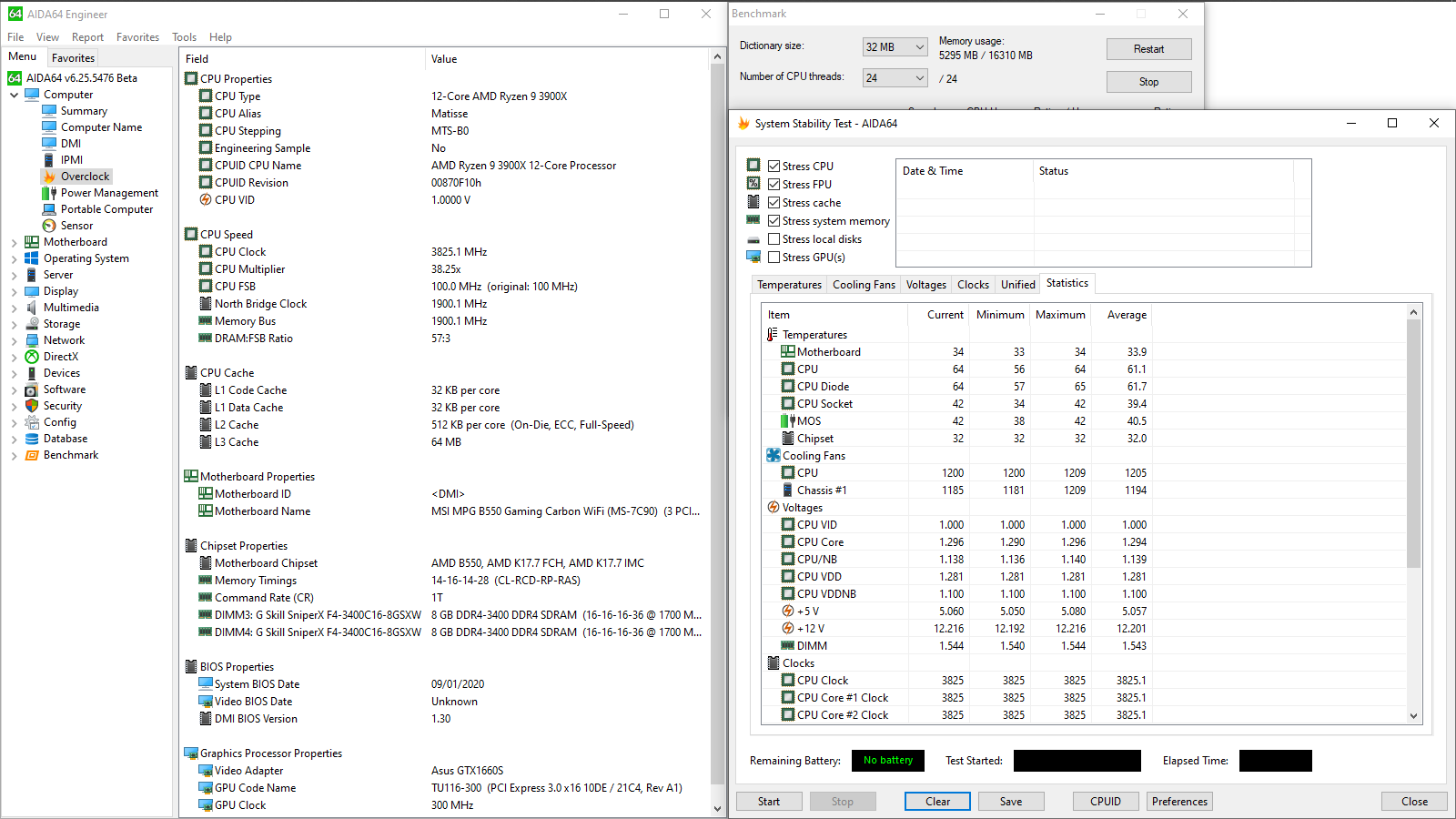Screen dimensions: 1456x819
Task: Click the Operating System Windows icon
Action: pos(32,258)
